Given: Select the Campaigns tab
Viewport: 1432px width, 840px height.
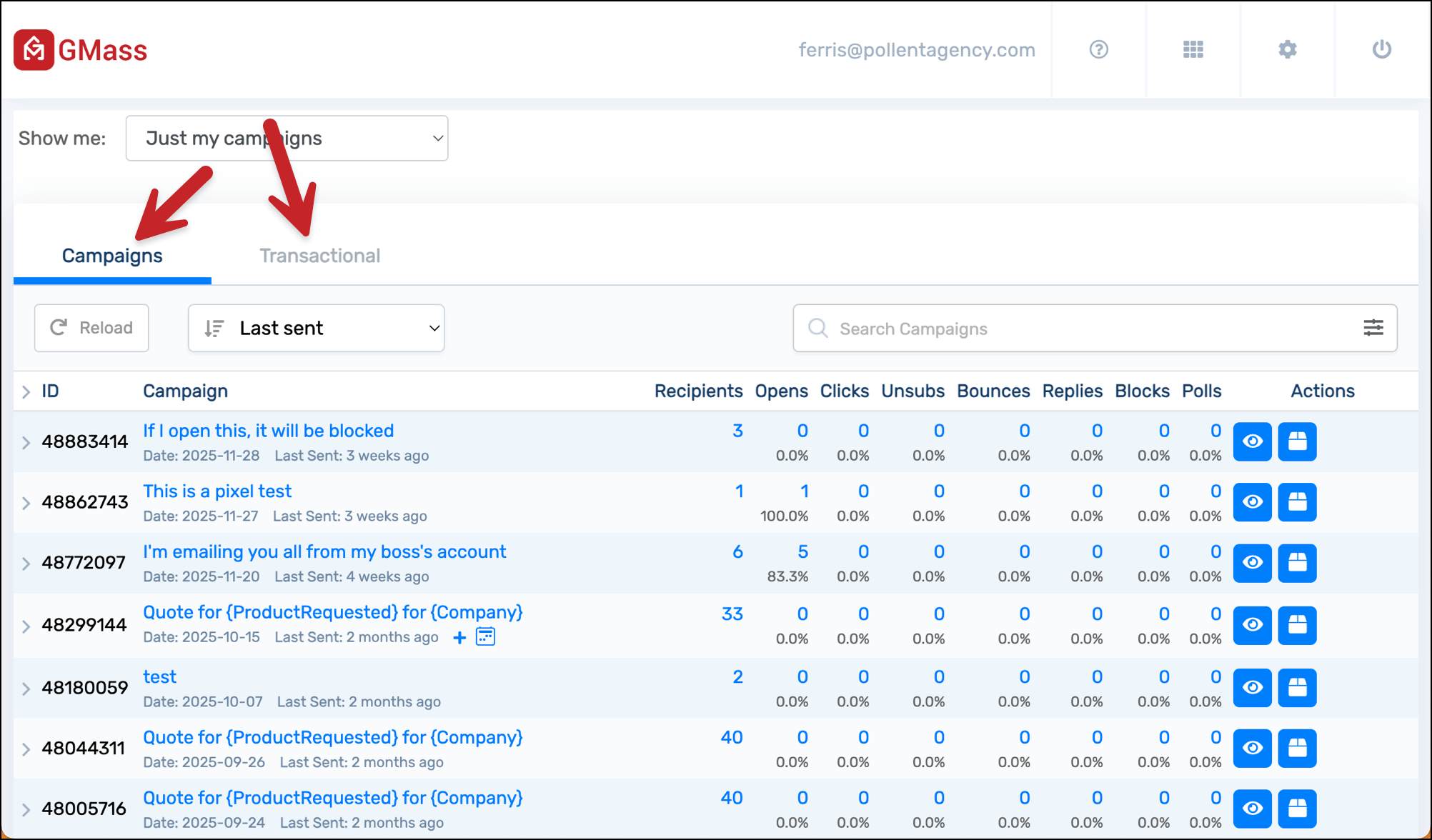Looking at the screenshot, I should [112, 256].
